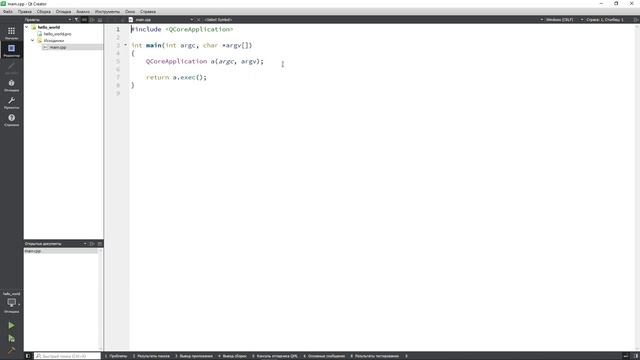
Task: Select the hello_world project root item
Action: [x=49, y=27]
